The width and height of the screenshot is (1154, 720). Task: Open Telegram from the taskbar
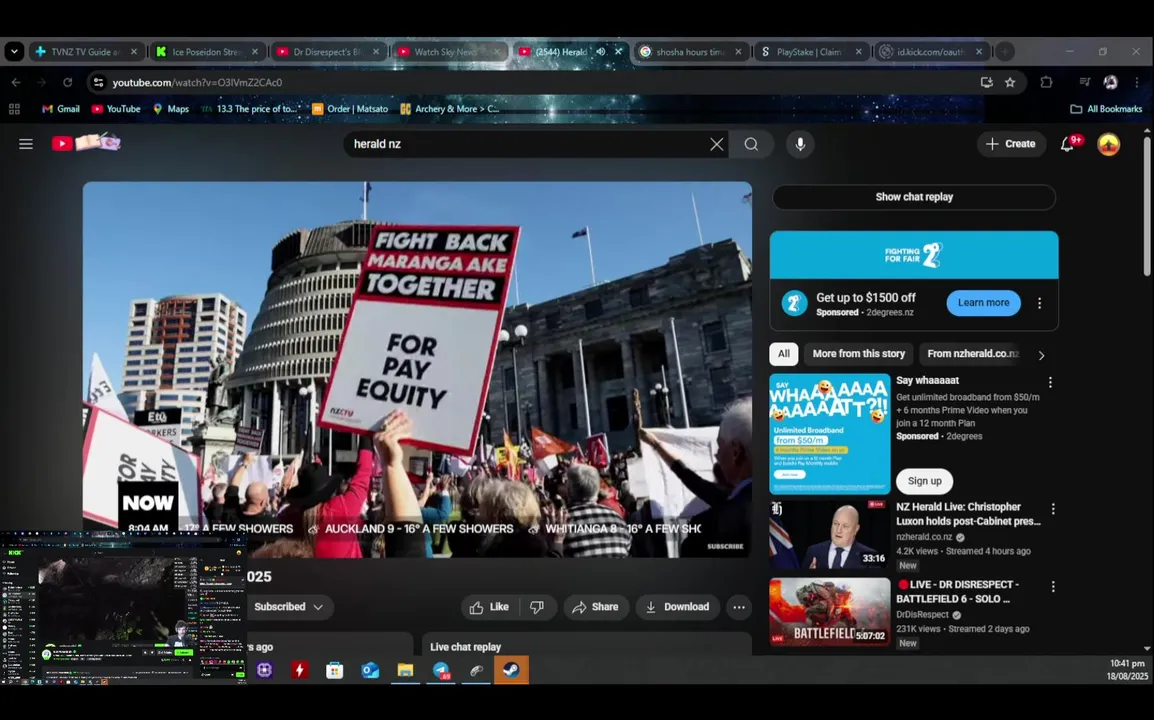click(x=441, y=670)
